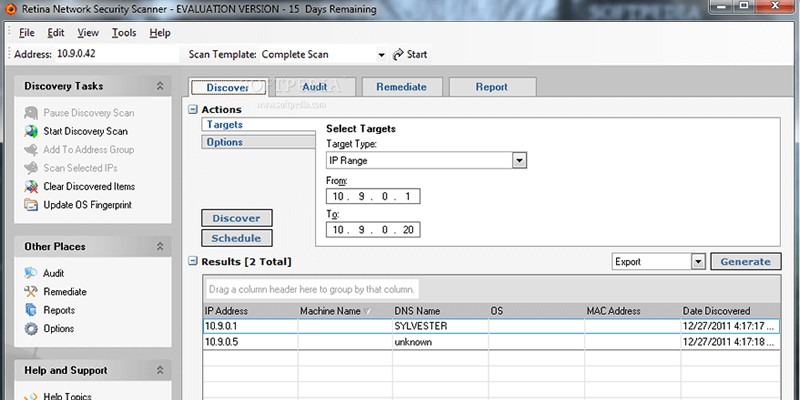The width and height of the screenshot is (800, 400).
Task: Click the SYLVESTER DNS name cell
Action: click(440, 326)
